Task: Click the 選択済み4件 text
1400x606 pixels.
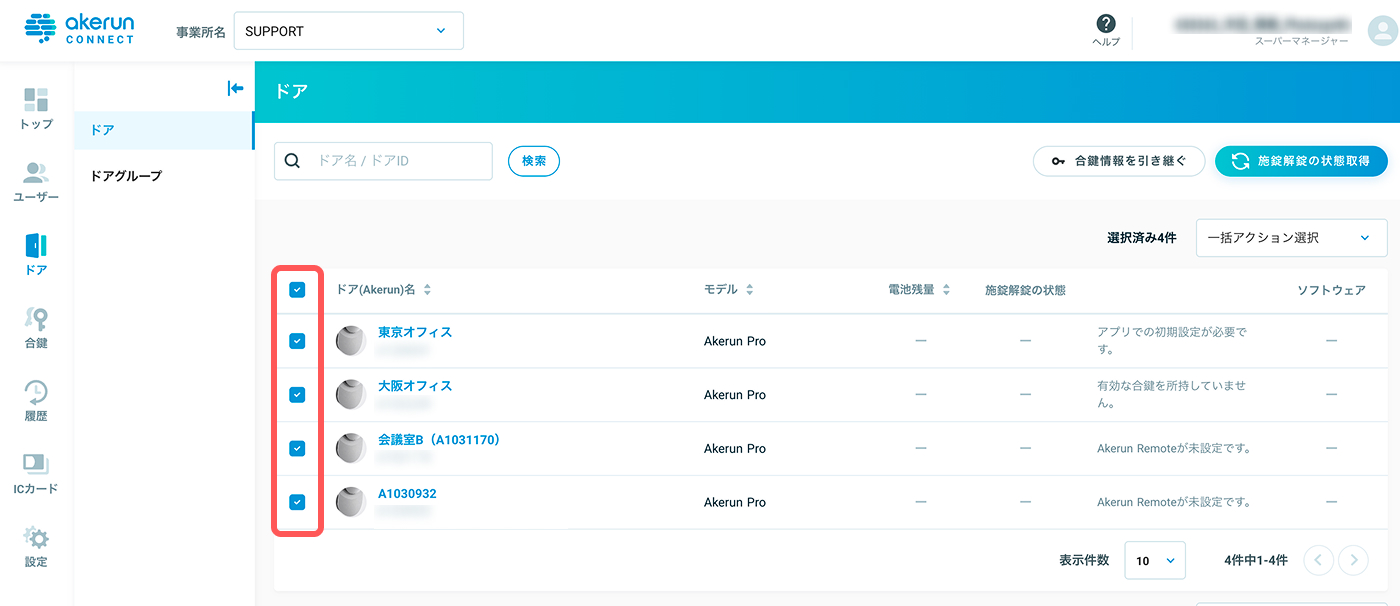Action: point(1141,238)
